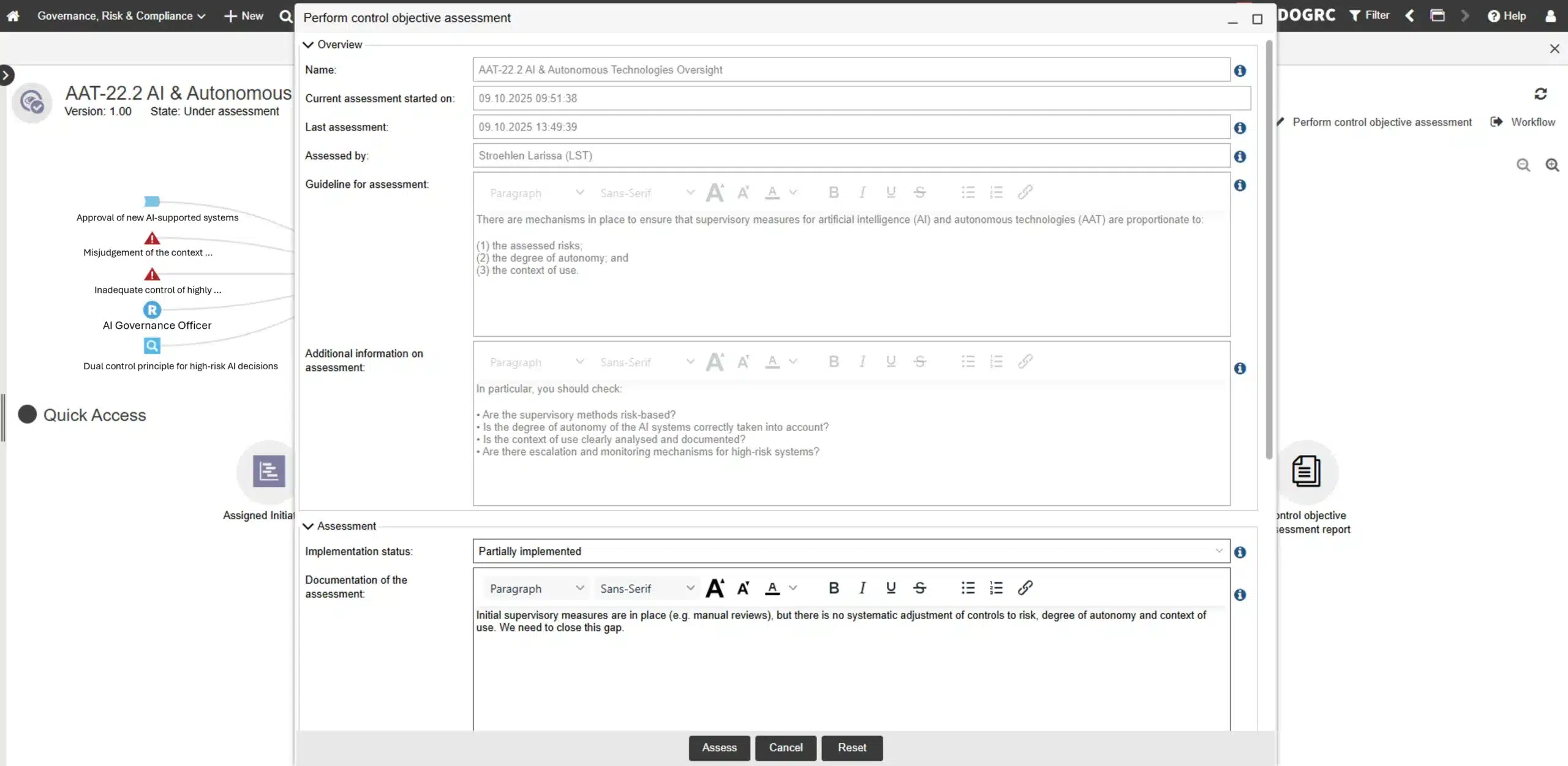This screenshot has width=1568, height=766.
Task: Toggle Underline in Documentation editor toolbar
Action: [891, 588]
